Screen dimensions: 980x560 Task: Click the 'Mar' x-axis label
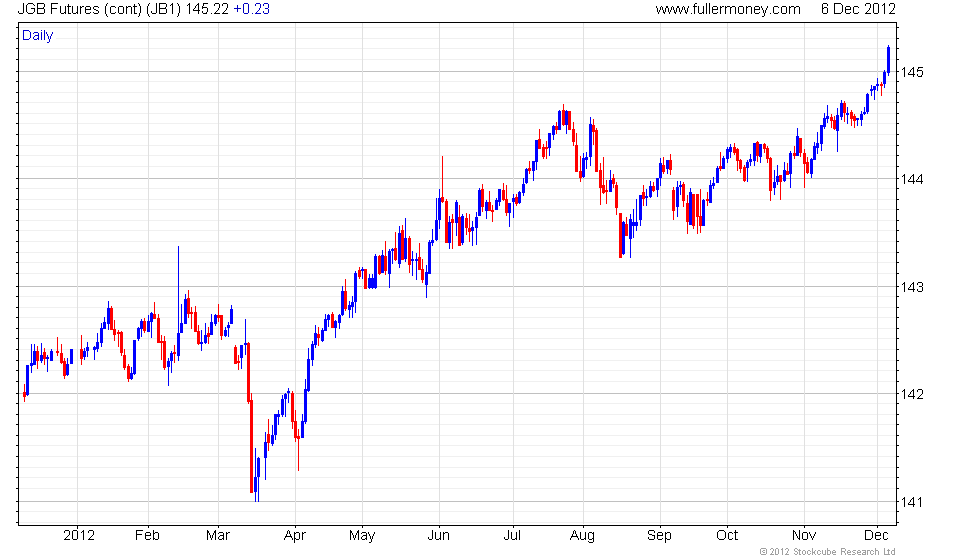coord(218,536)
